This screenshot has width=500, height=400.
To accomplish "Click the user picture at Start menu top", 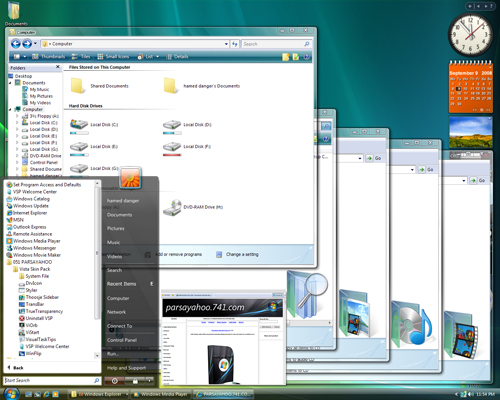I will pyautogui.click(x=130, y=178).
